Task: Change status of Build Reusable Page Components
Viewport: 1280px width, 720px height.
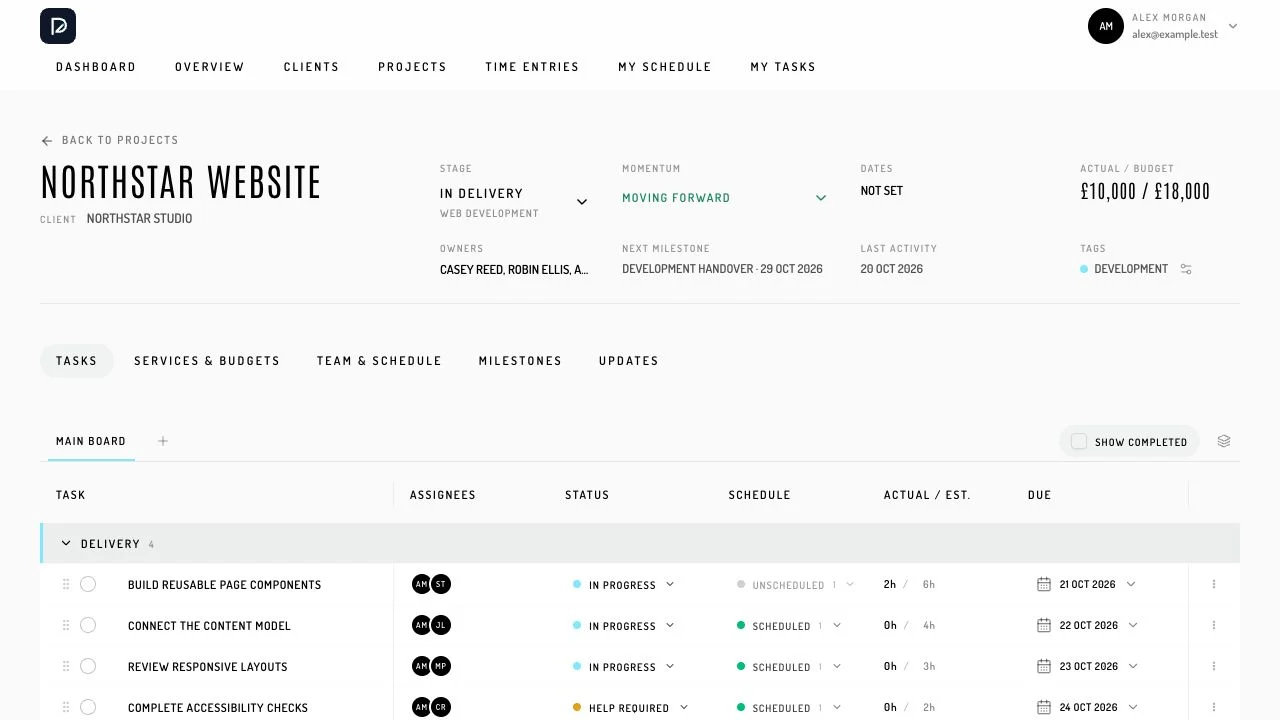Action: [x=624, y=585]
